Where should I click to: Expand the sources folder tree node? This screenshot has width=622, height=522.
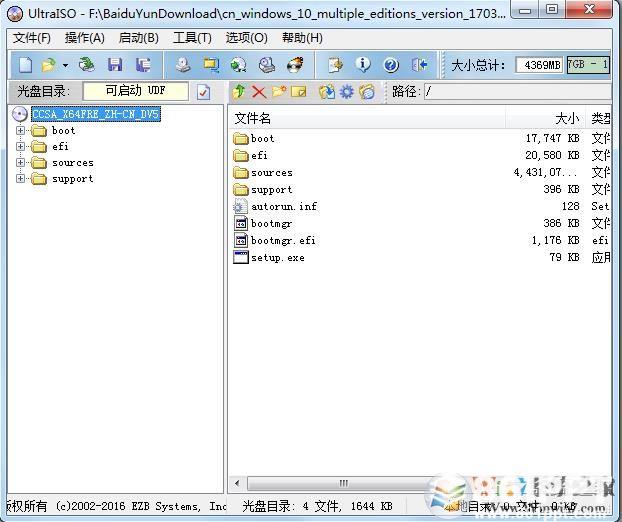20,162
